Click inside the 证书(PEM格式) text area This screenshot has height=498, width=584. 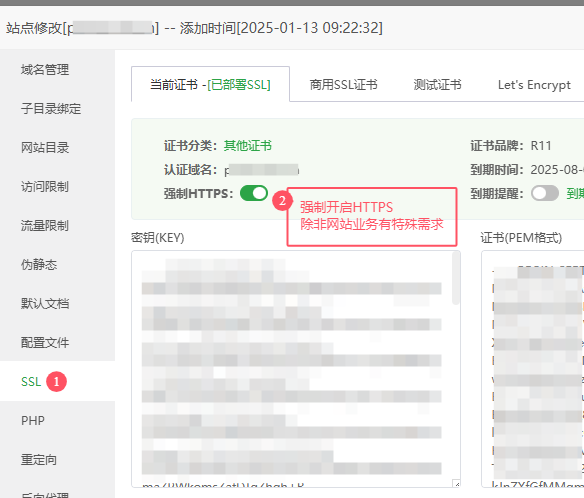point(533,369)
